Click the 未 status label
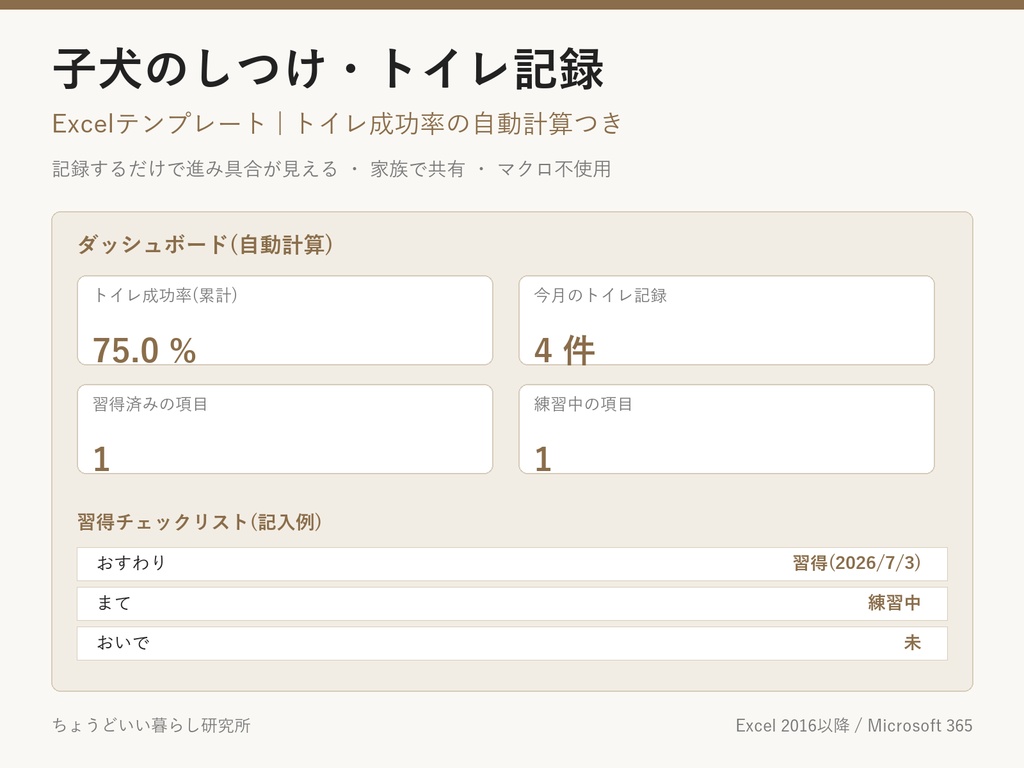This screenshot has height=768, width=1024. tap(912, 643)
